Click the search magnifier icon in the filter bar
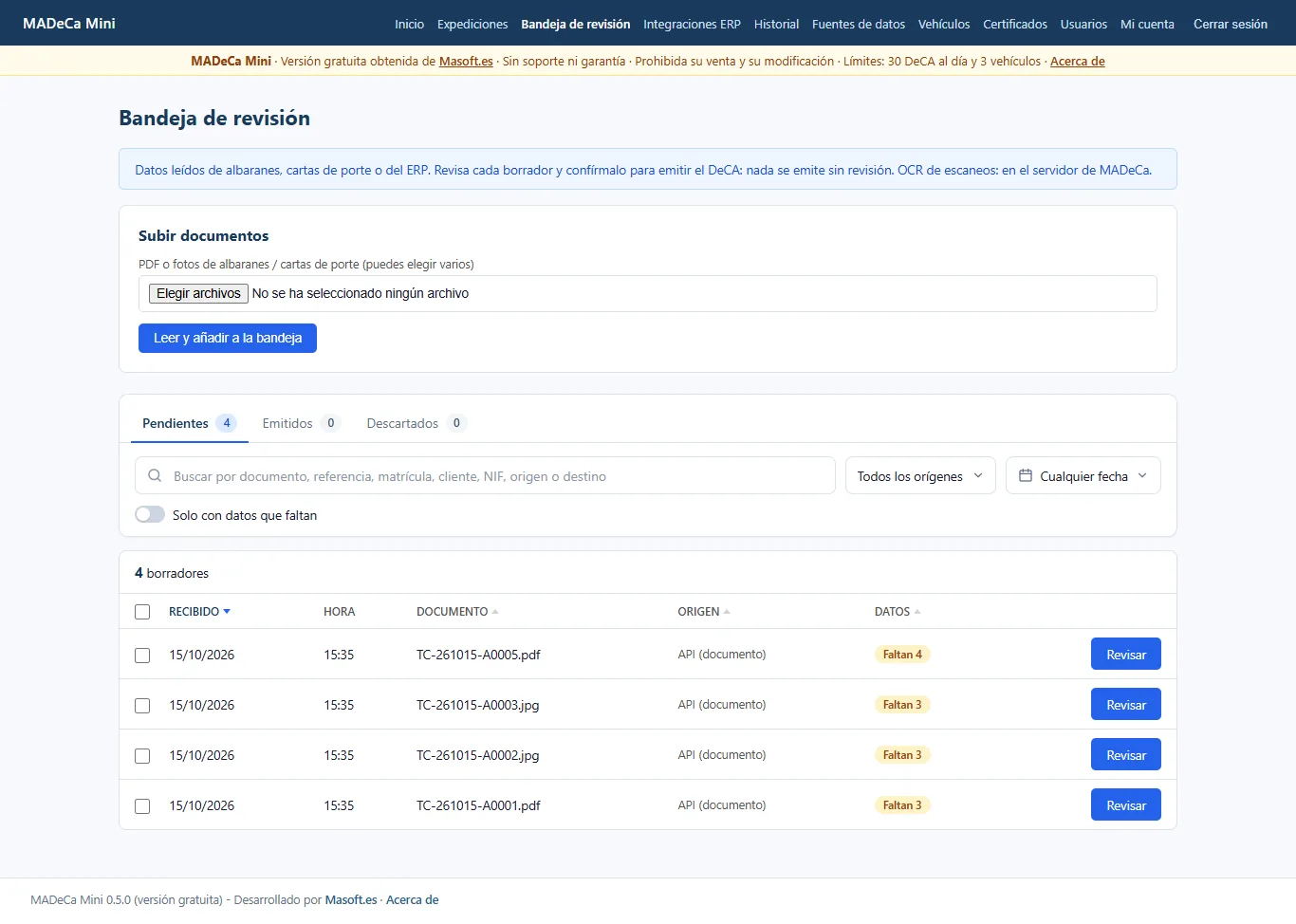Image resolution: width=1296 pixels, height=924 pixels. (155, 475)
